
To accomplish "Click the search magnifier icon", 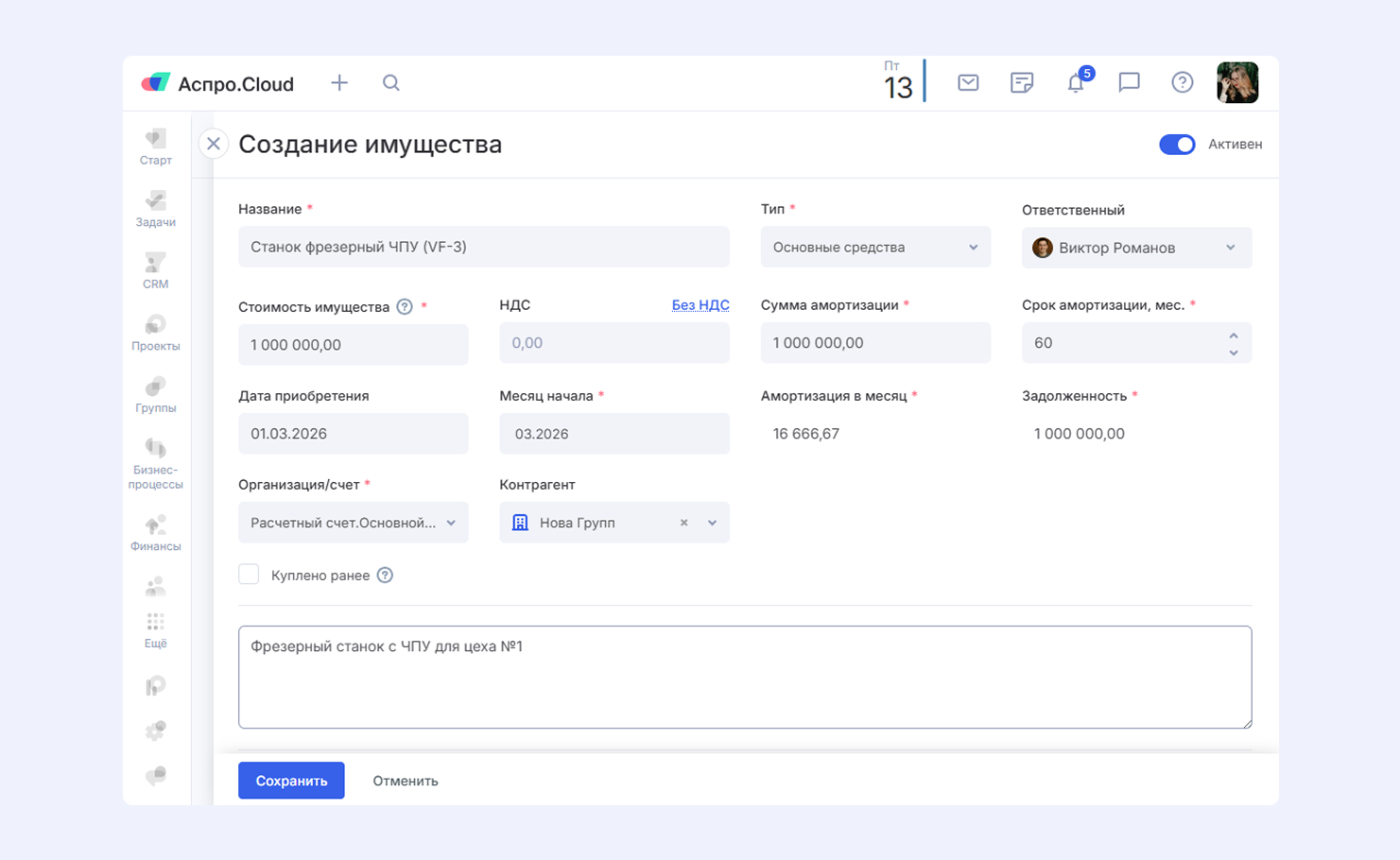I will coord(390,83).
